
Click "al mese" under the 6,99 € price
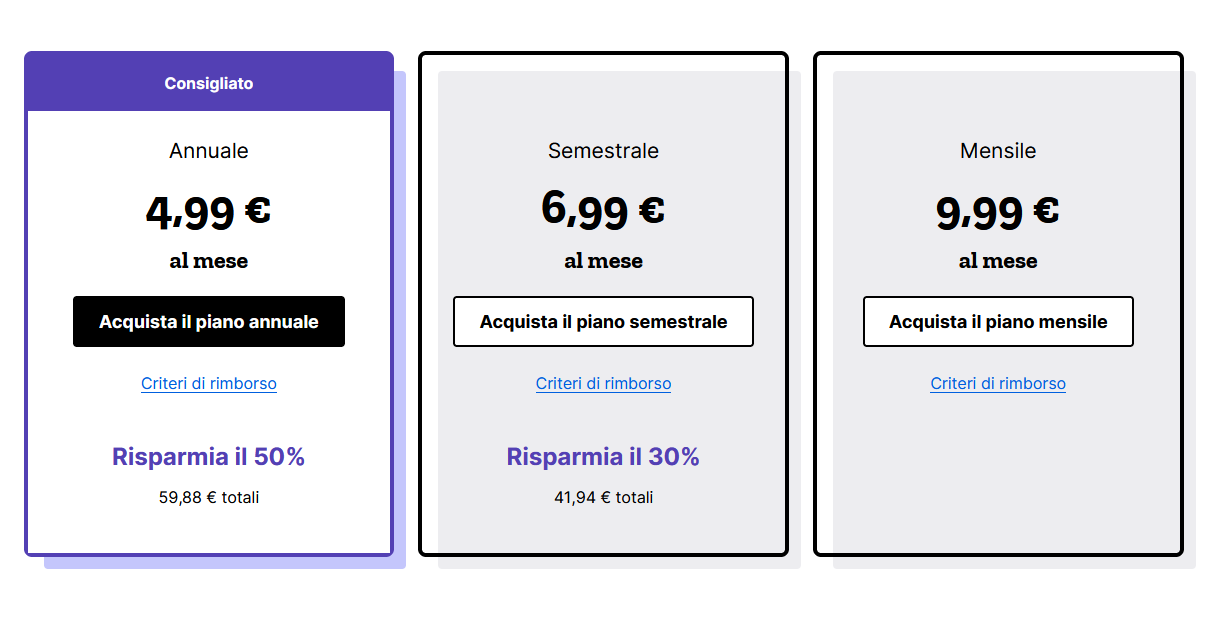[x=603, y=261]
